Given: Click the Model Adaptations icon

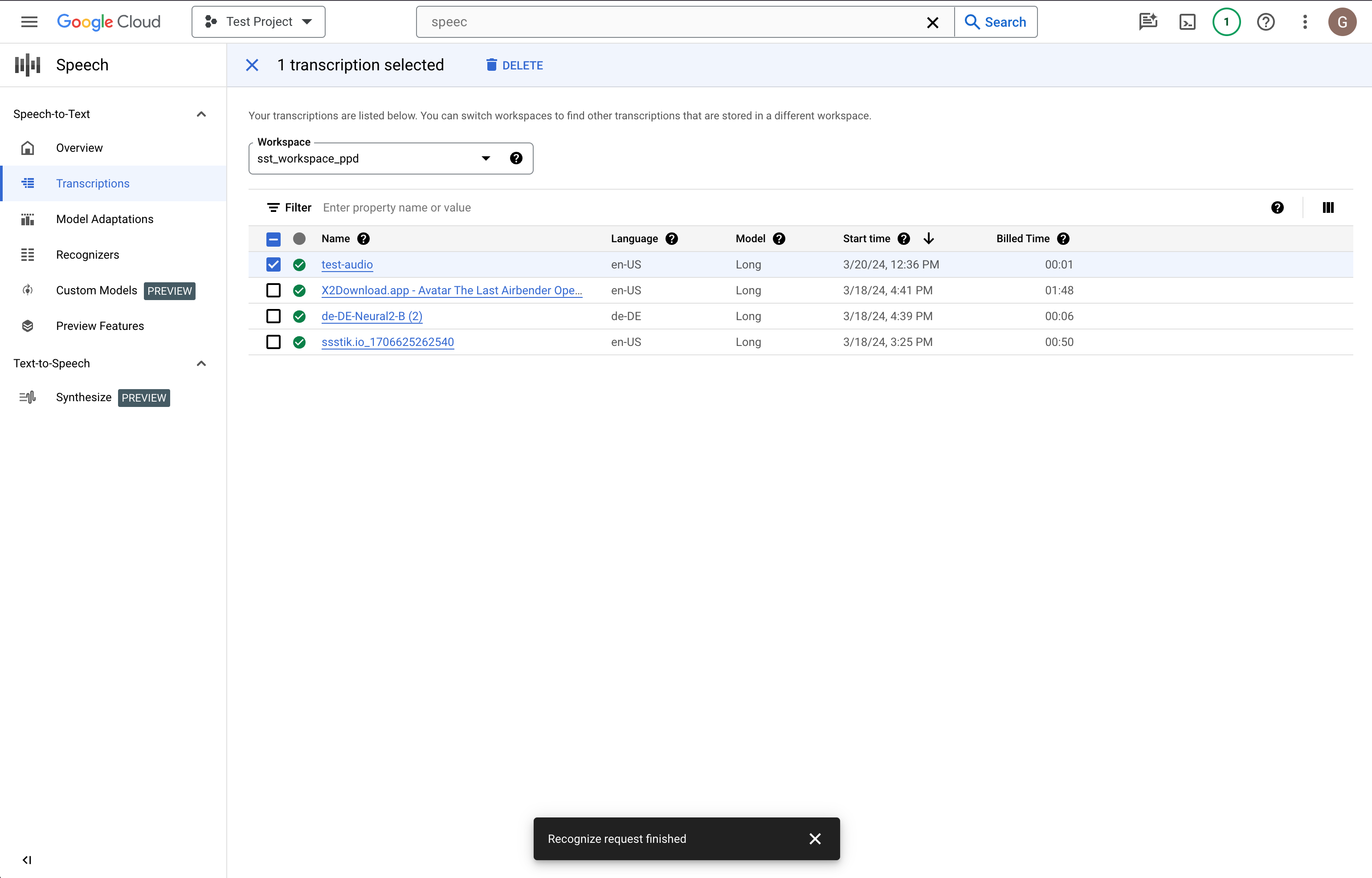Looking at the screenshot, I should tap(27, 218).
